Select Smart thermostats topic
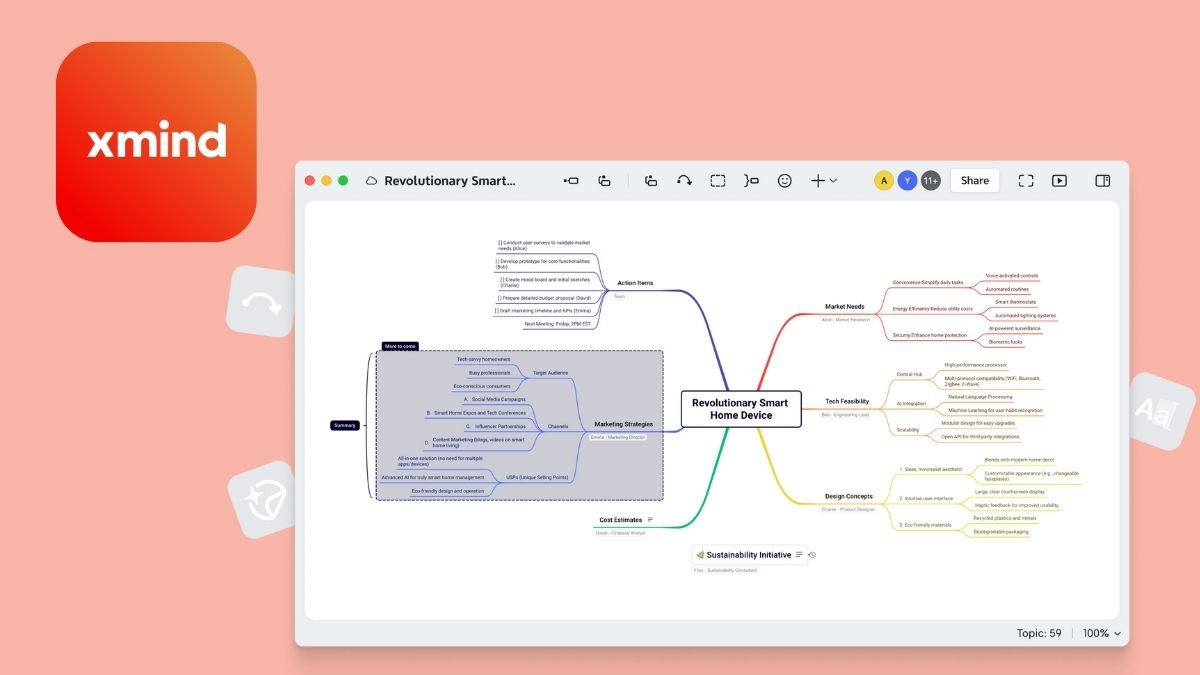This screenshot has height=675, width=1200. click(x=1015, y=302)
